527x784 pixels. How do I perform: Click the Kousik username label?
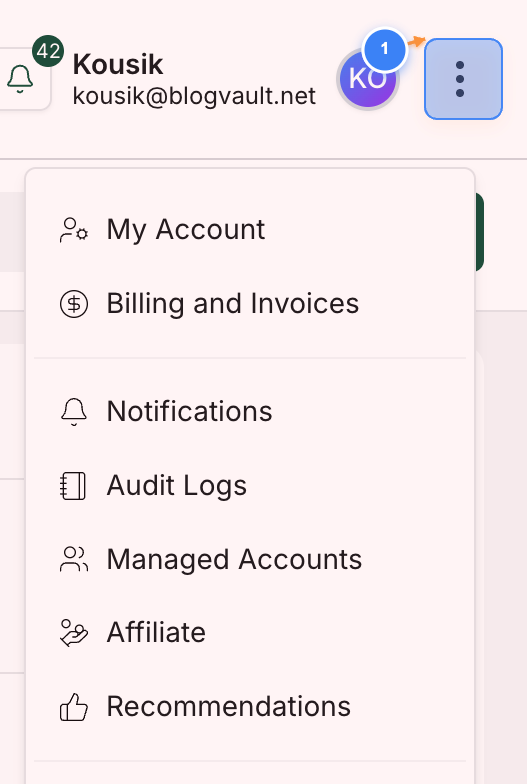(118, 64)
